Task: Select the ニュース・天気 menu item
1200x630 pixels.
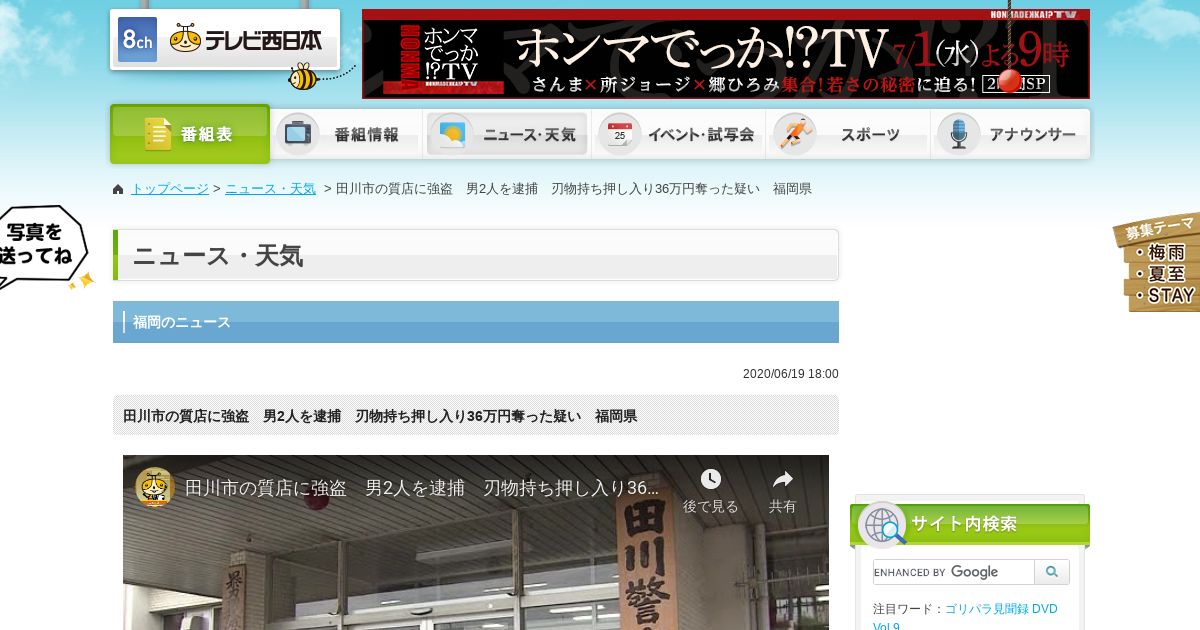Action: pos(507,134)
